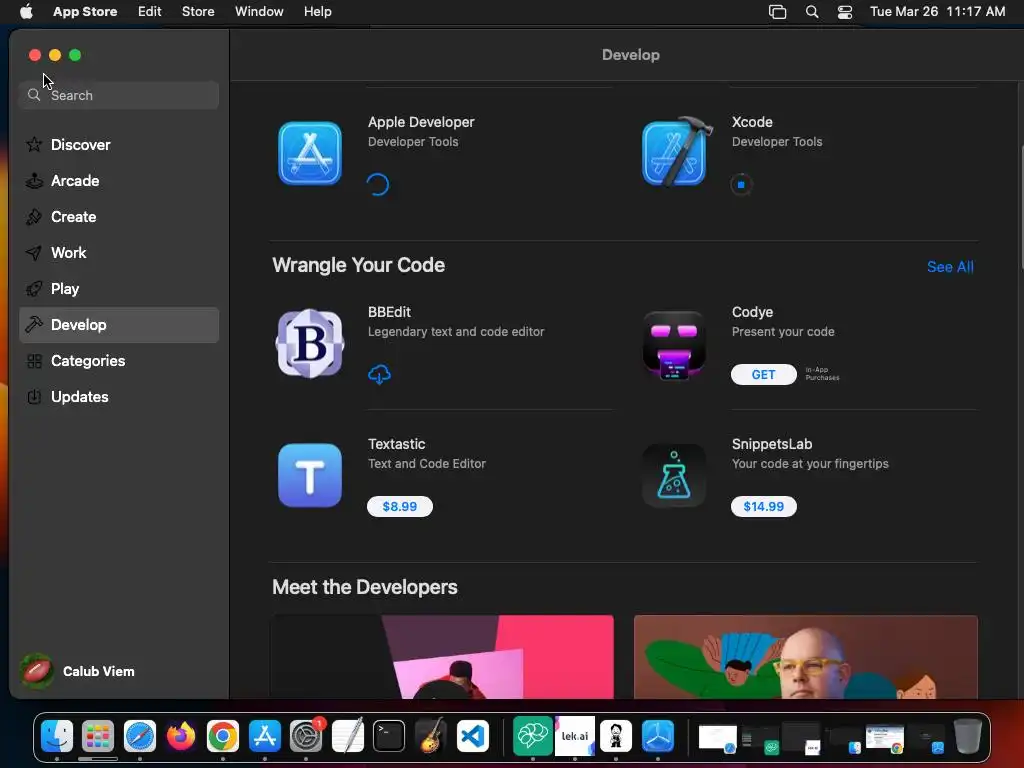Stop the Xcode download
Viewport: 1024px width, 768px height.
click(741, 185)
